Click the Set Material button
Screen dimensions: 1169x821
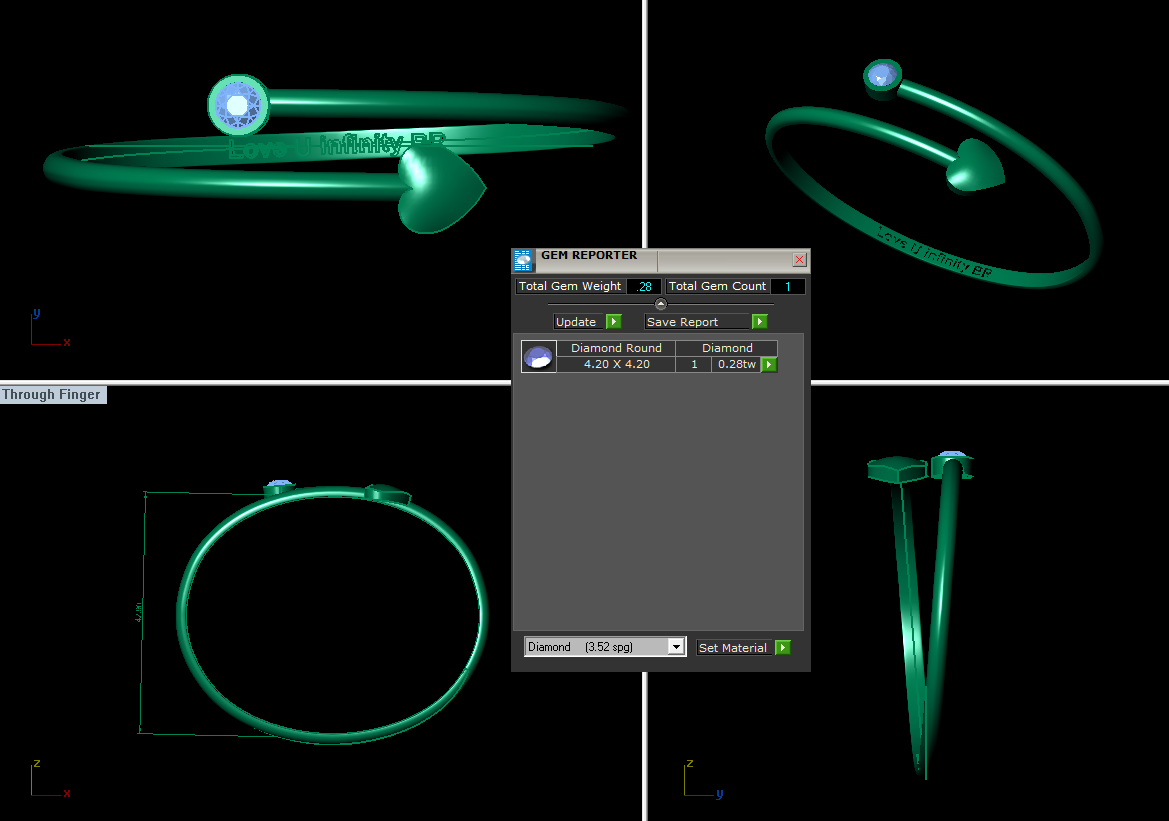[x=733, y=648]
